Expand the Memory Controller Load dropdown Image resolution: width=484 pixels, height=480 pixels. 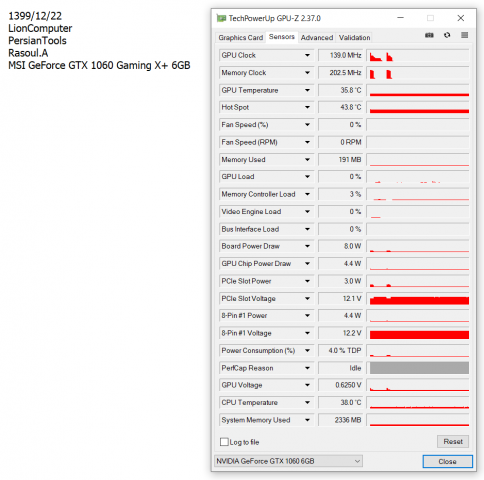click(307, 194)
